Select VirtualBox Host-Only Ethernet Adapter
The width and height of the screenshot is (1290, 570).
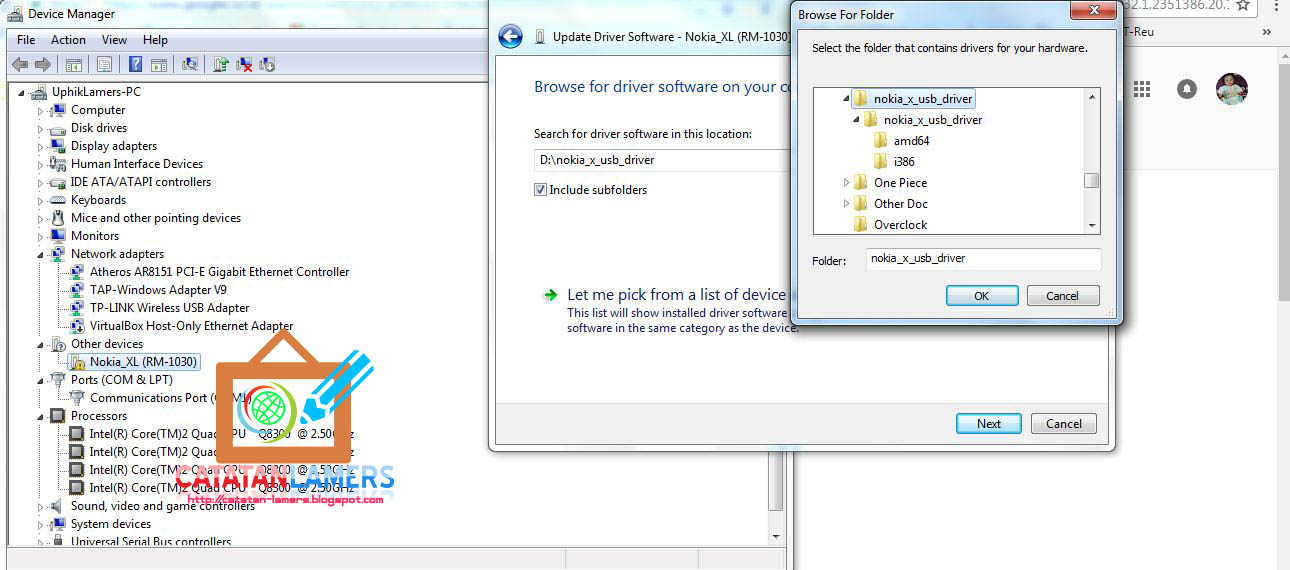191,326
